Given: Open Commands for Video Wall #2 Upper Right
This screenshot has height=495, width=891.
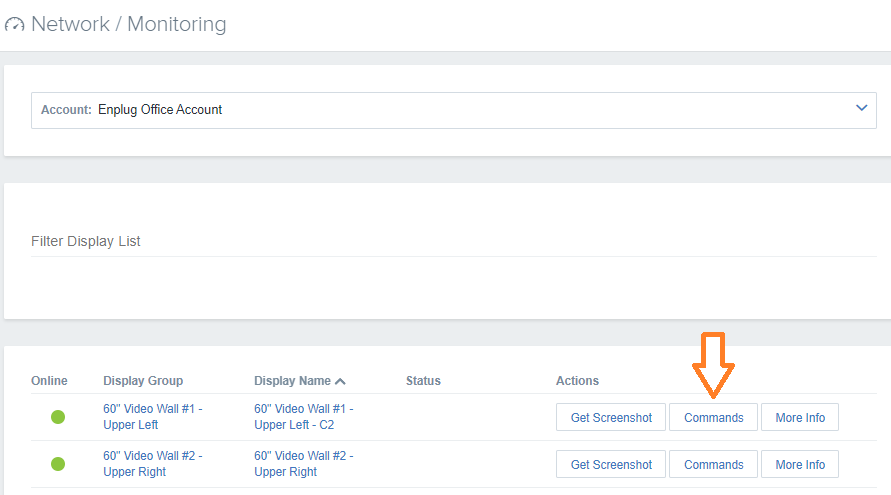Looking at the screenshot, I should coord(714,465).
